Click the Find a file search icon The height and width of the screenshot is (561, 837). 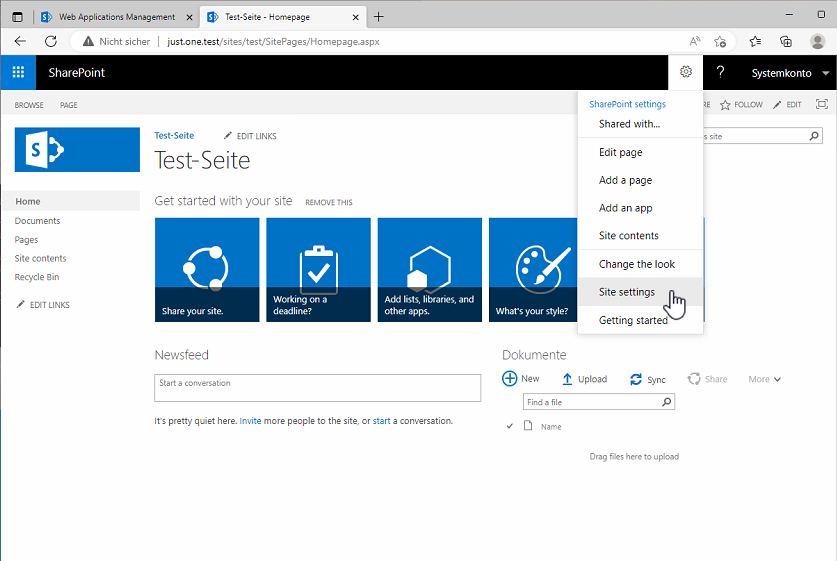point(666,402)
